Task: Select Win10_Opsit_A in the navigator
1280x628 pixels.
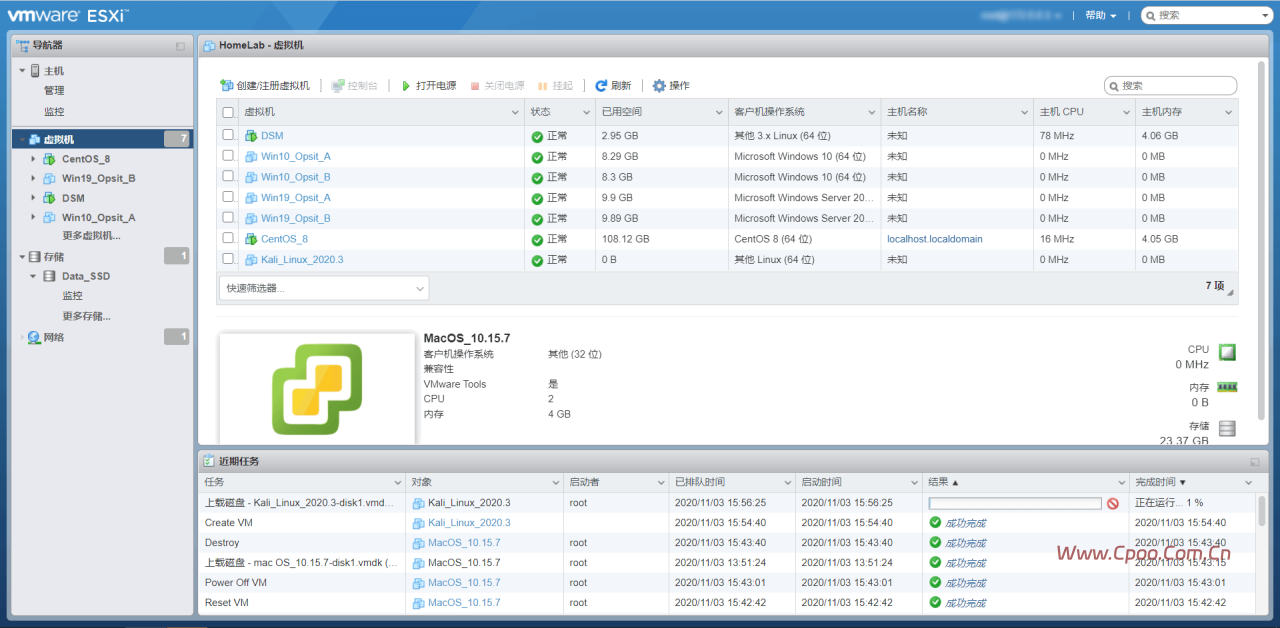Action: point(98,217)
